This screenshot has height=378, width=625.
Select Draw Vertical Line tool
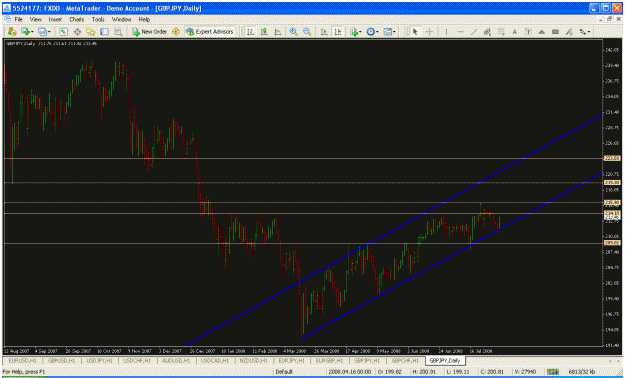(446, 32)
